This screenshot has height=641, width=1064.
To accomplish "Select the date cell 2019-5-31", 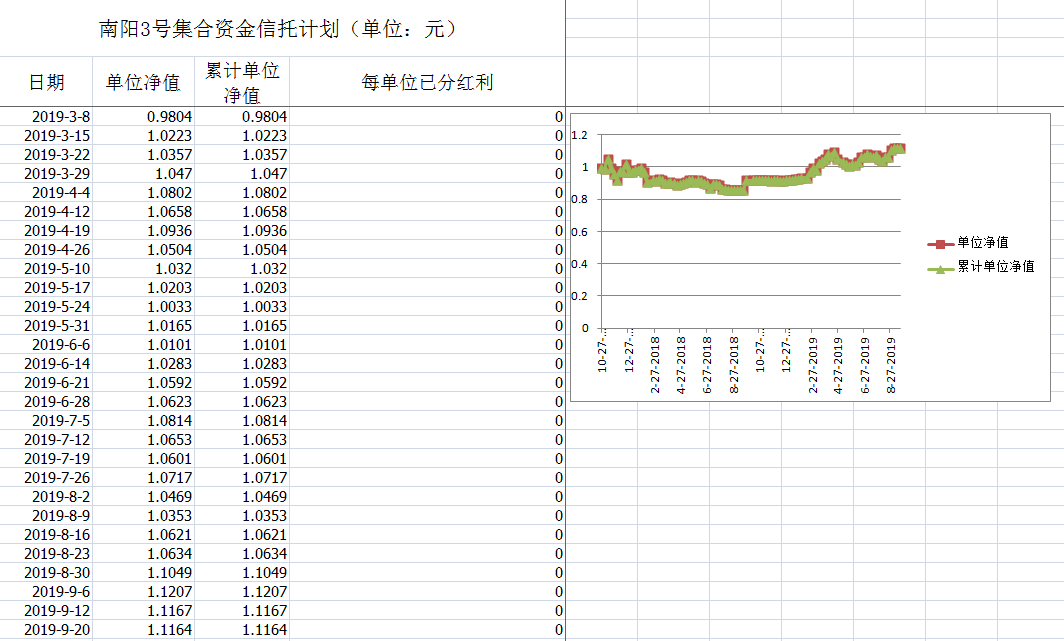I will click(x=46, y=326).
